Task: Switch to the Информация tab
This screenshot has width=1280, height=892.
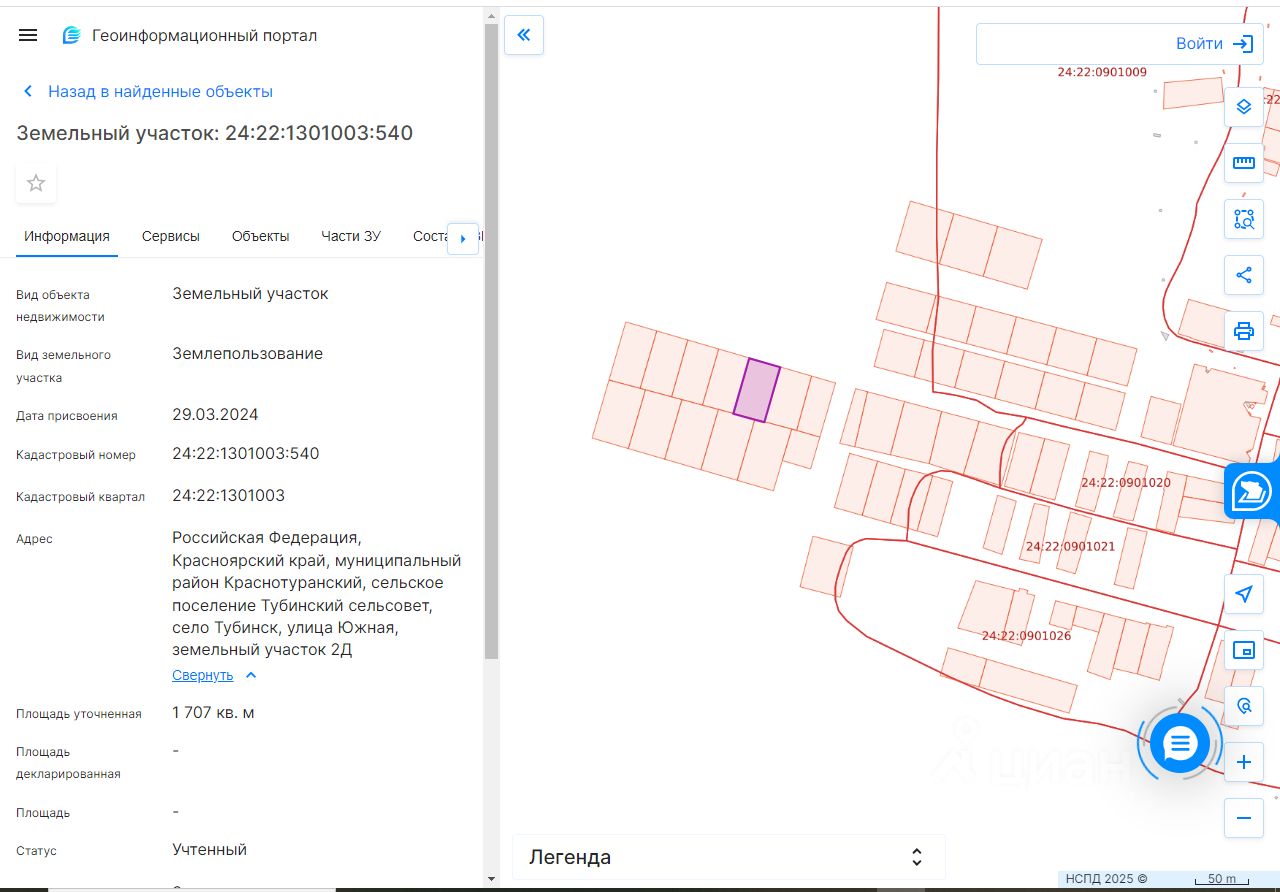Action: pos(67,236)
